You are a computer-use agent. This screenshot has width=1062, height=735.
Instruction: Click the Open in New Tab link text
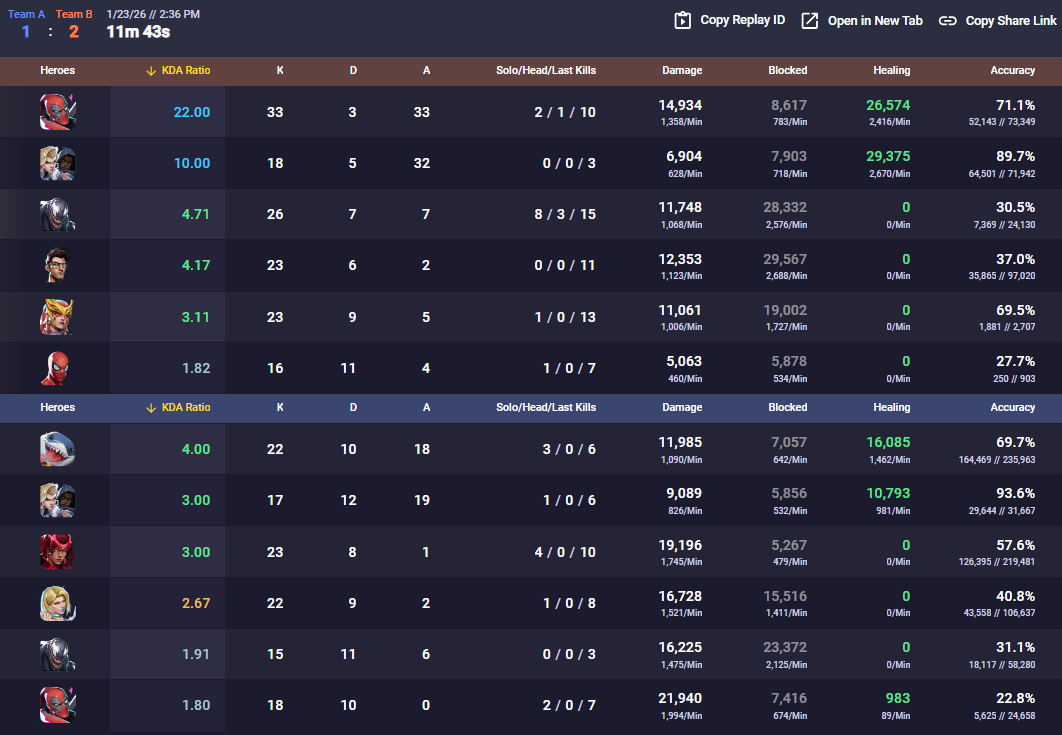click(x=875, y=21)
